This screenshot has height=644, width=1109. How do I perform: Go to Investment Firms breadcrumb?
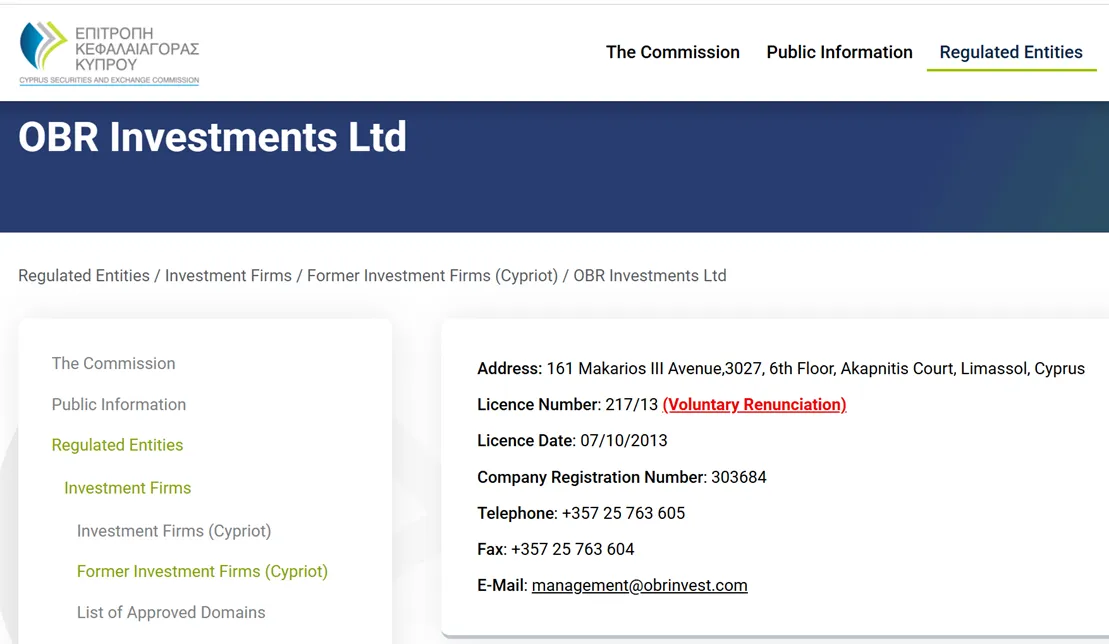pyautogui.click(x=228, y=276)
